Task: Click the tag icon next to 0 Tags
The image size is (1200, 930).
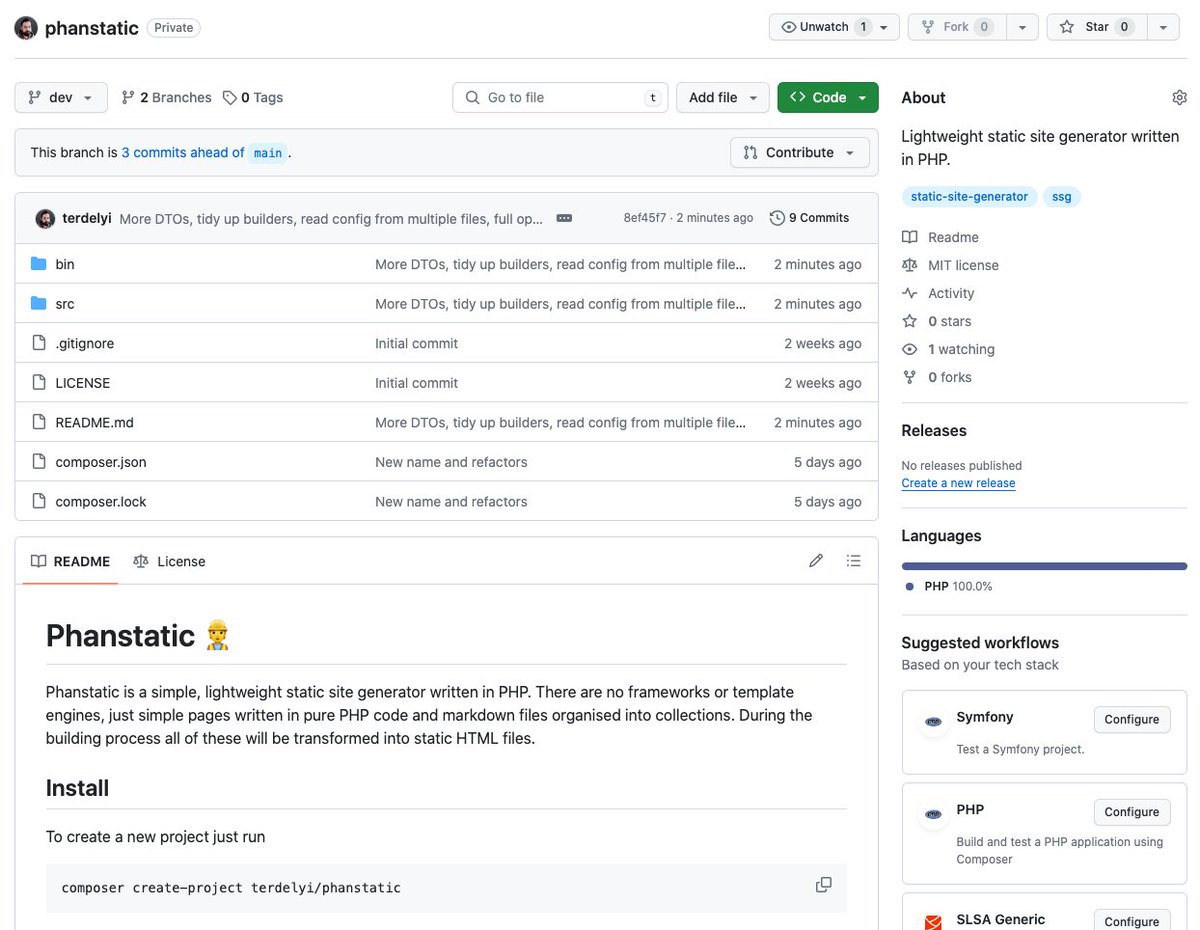Action: [230, 97]
